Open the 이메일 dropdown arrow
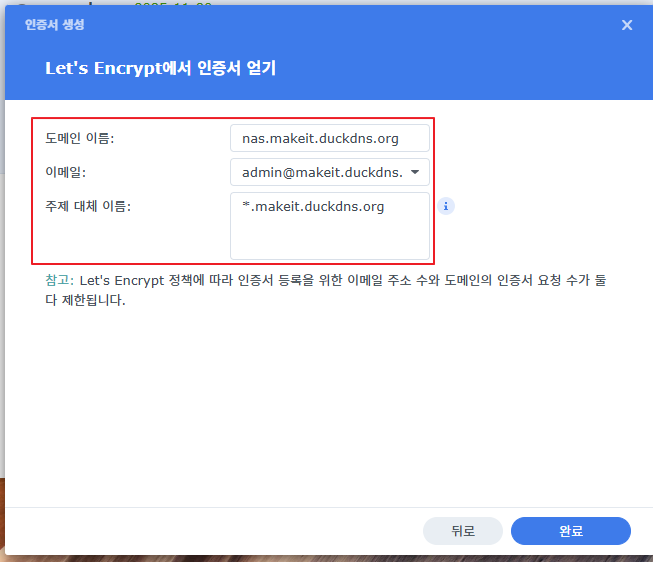This screenshot has height=562, width=653. (415, 172)
